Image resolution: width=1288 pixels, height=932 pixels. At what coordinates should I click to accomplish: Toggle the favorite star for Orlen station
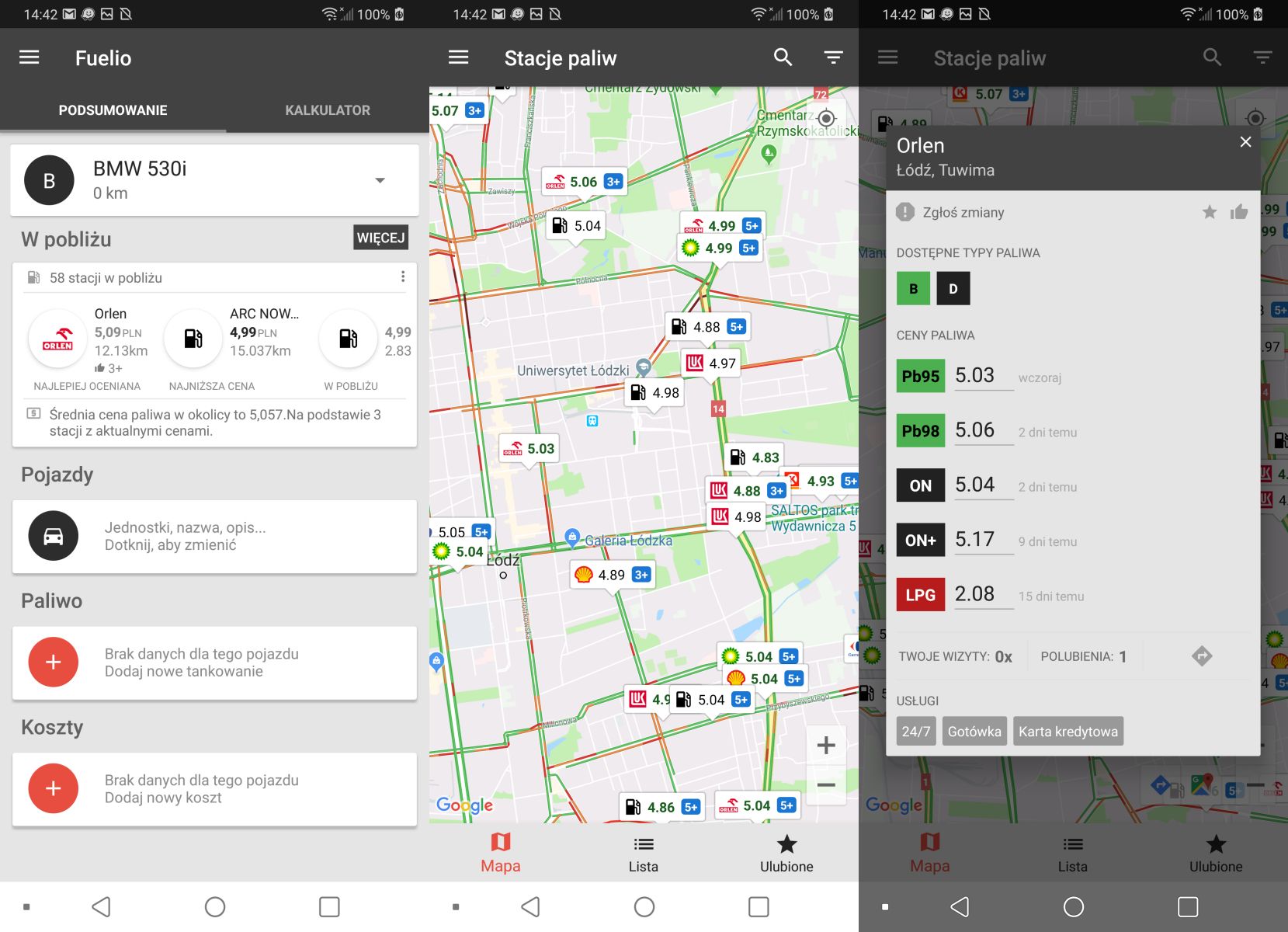[1209, 212]
